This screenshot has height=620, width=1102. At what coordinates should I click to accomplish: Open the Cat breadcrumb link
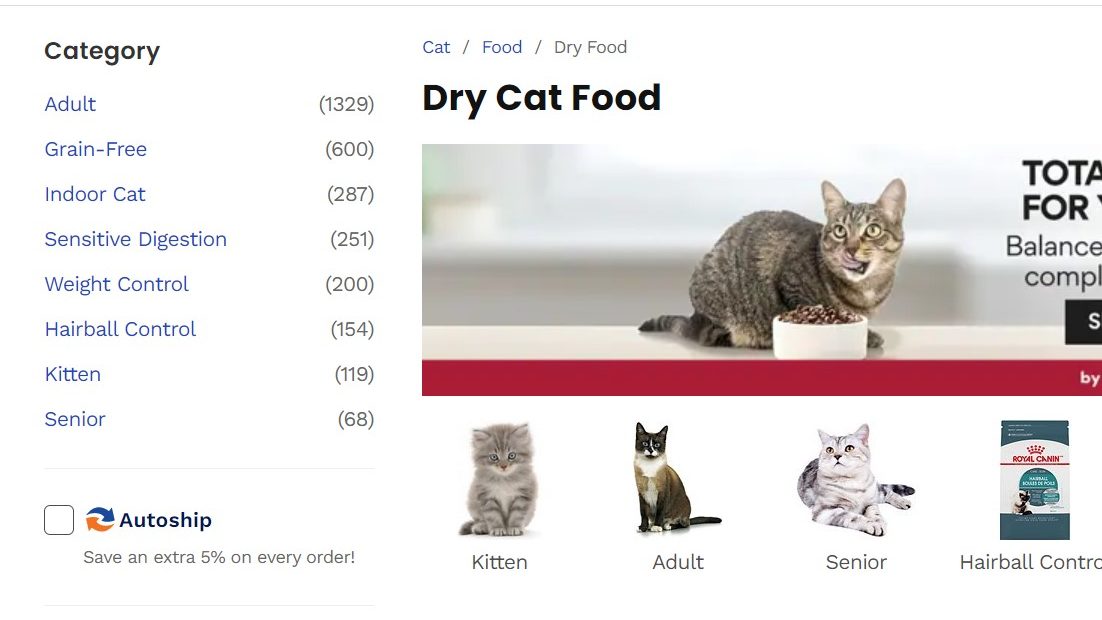point(436,47)
